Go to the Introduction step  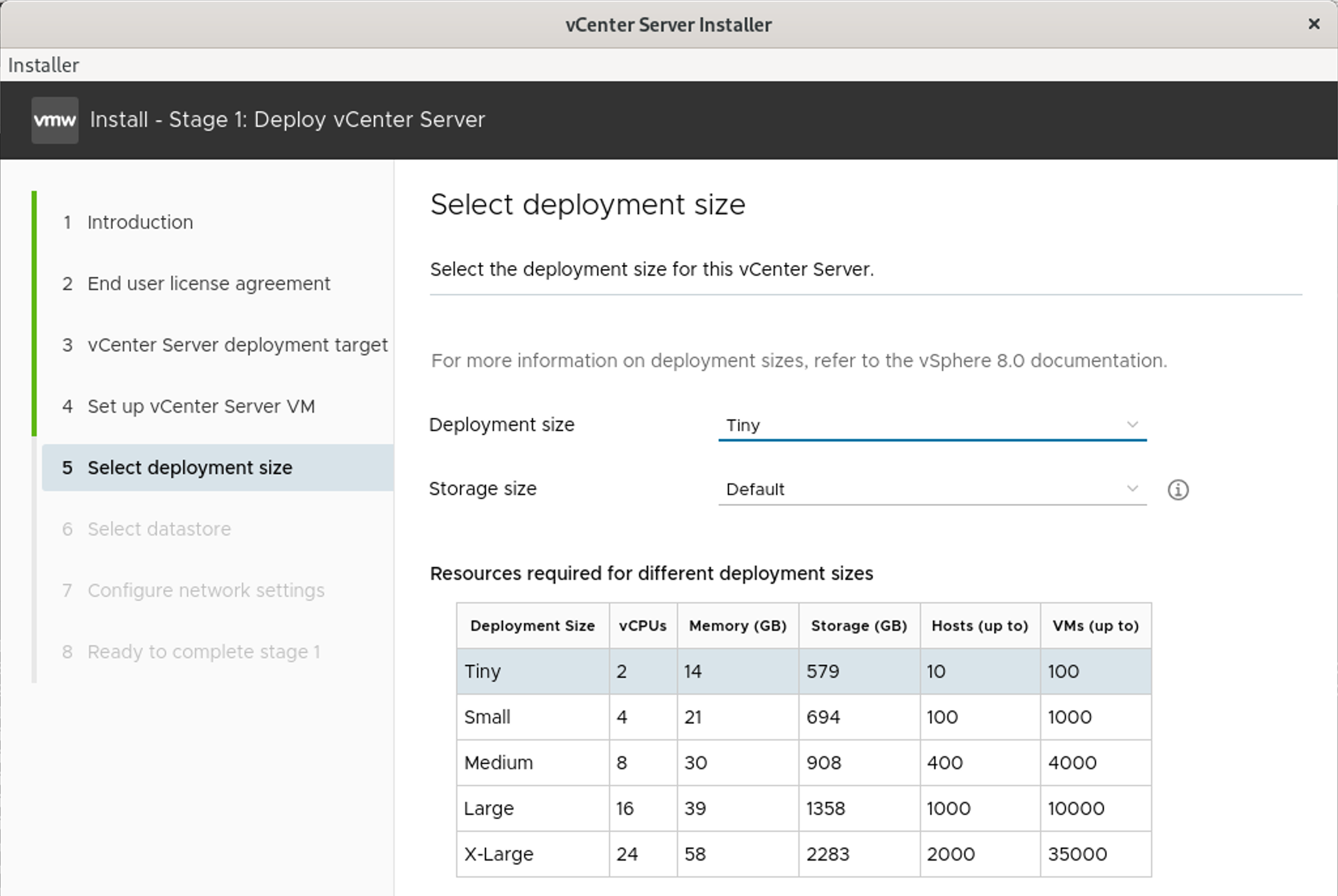[140, 222]
